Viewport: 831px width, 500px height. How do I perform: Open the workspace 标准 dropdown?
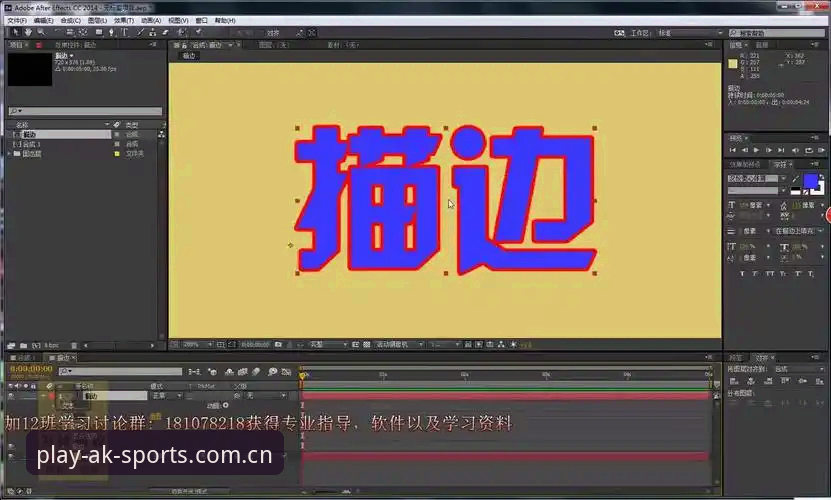coord(690,33)
